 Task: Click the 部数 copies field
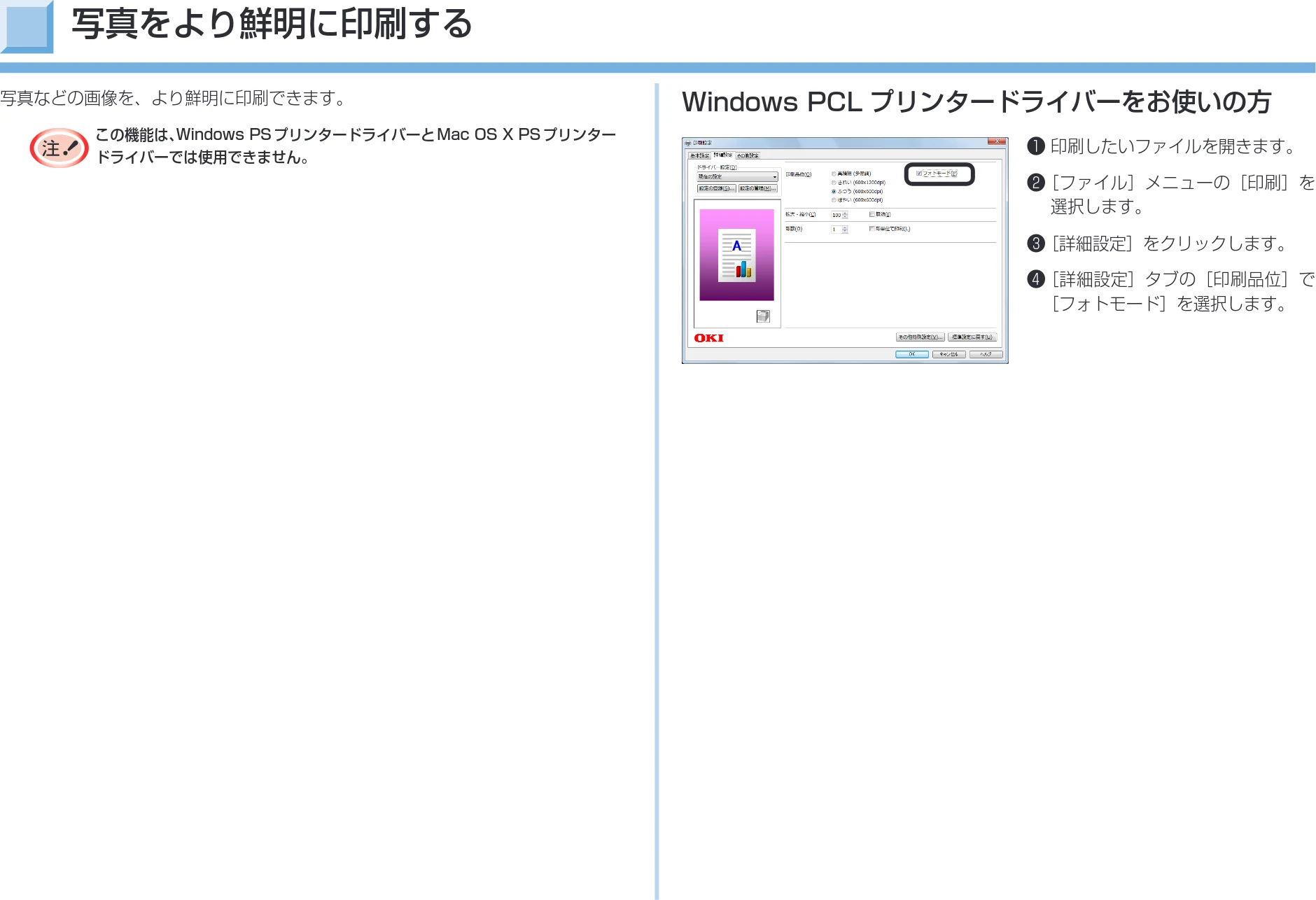click(x=836, y=230)
